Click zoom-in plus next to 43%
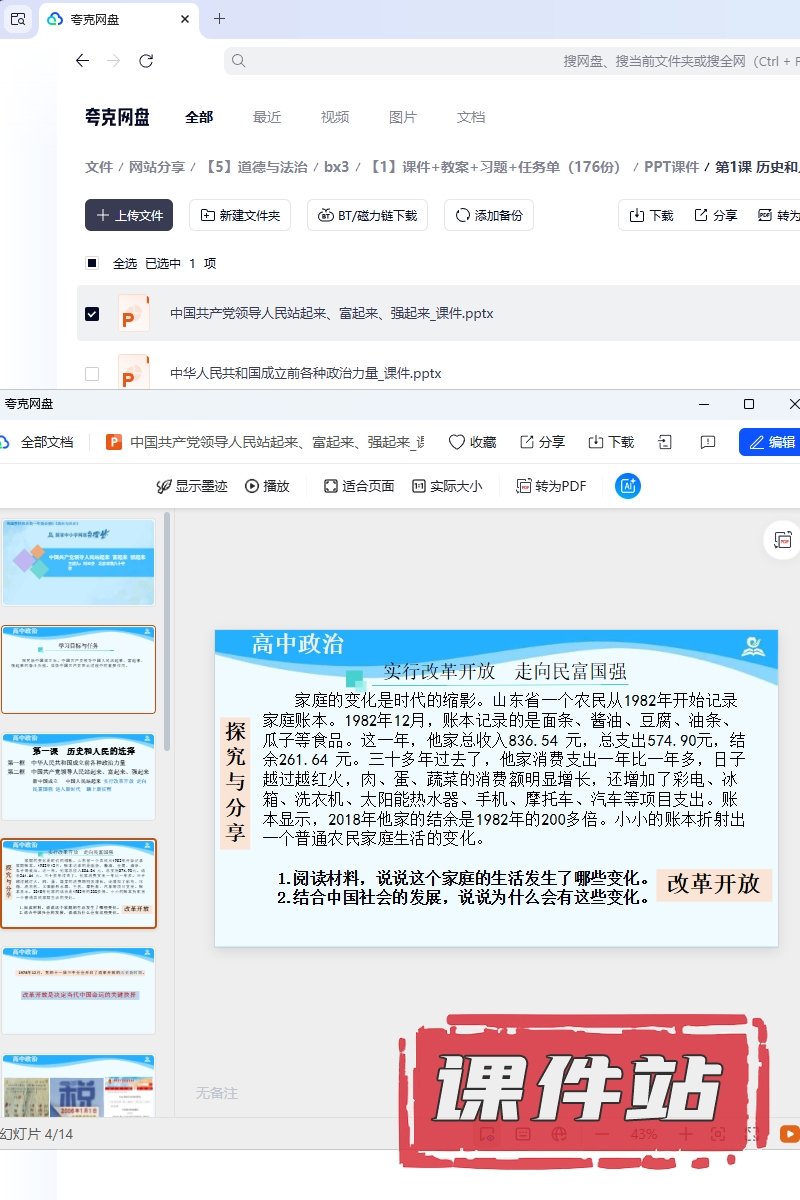The height and width of the screenshot is (1200, 800). click(x=685, y=1134)
